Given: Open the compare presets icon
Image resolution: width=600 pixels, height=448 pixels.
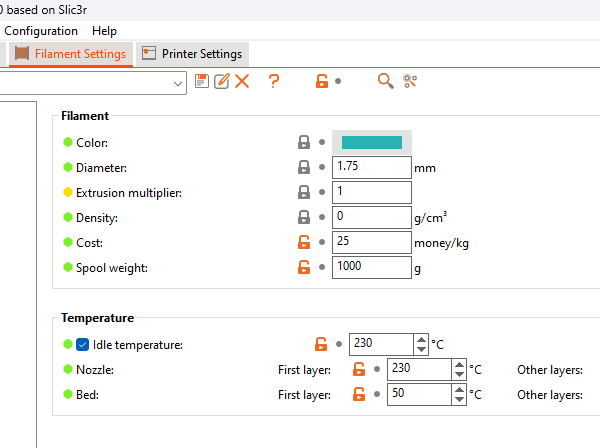Looking at the screenshot, I should pos(410,81).
